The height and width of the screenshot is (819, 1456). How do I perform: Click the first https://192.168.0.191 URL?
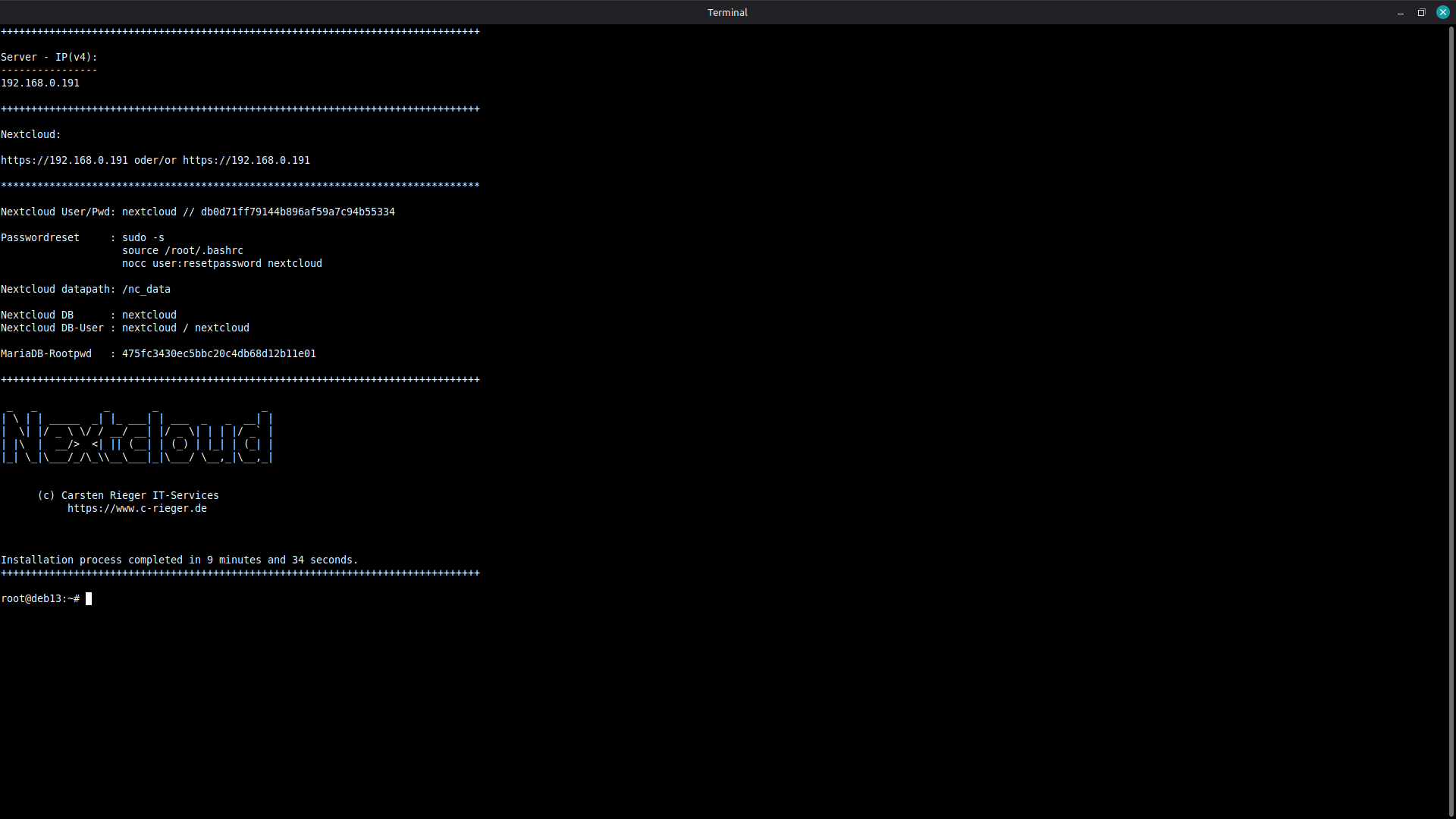pyautogui.click(x=64, y=161)
